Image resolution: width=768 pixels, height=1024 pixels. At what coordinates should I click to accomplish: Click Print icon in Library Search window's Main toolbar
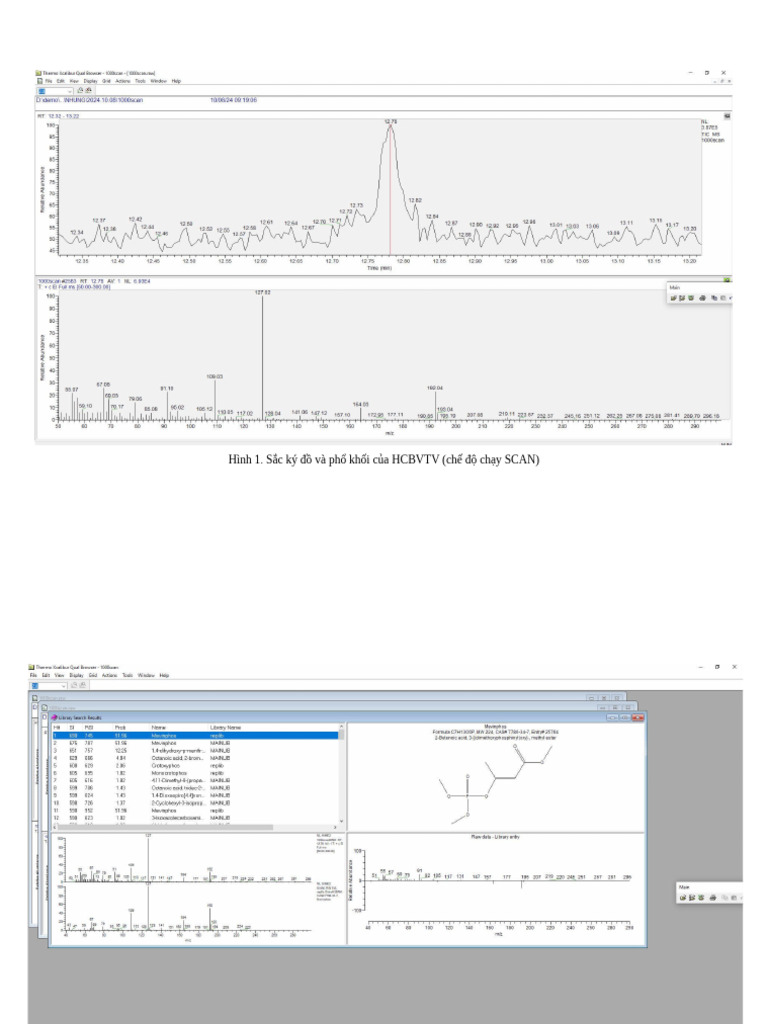click(x=712, y=898)
